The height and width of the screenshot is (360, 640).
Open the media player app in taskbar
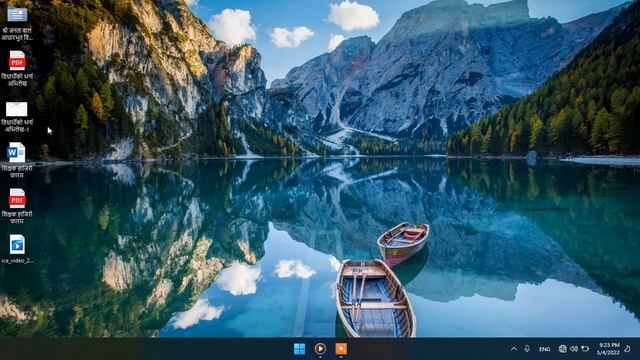click(x=320, y=349)
